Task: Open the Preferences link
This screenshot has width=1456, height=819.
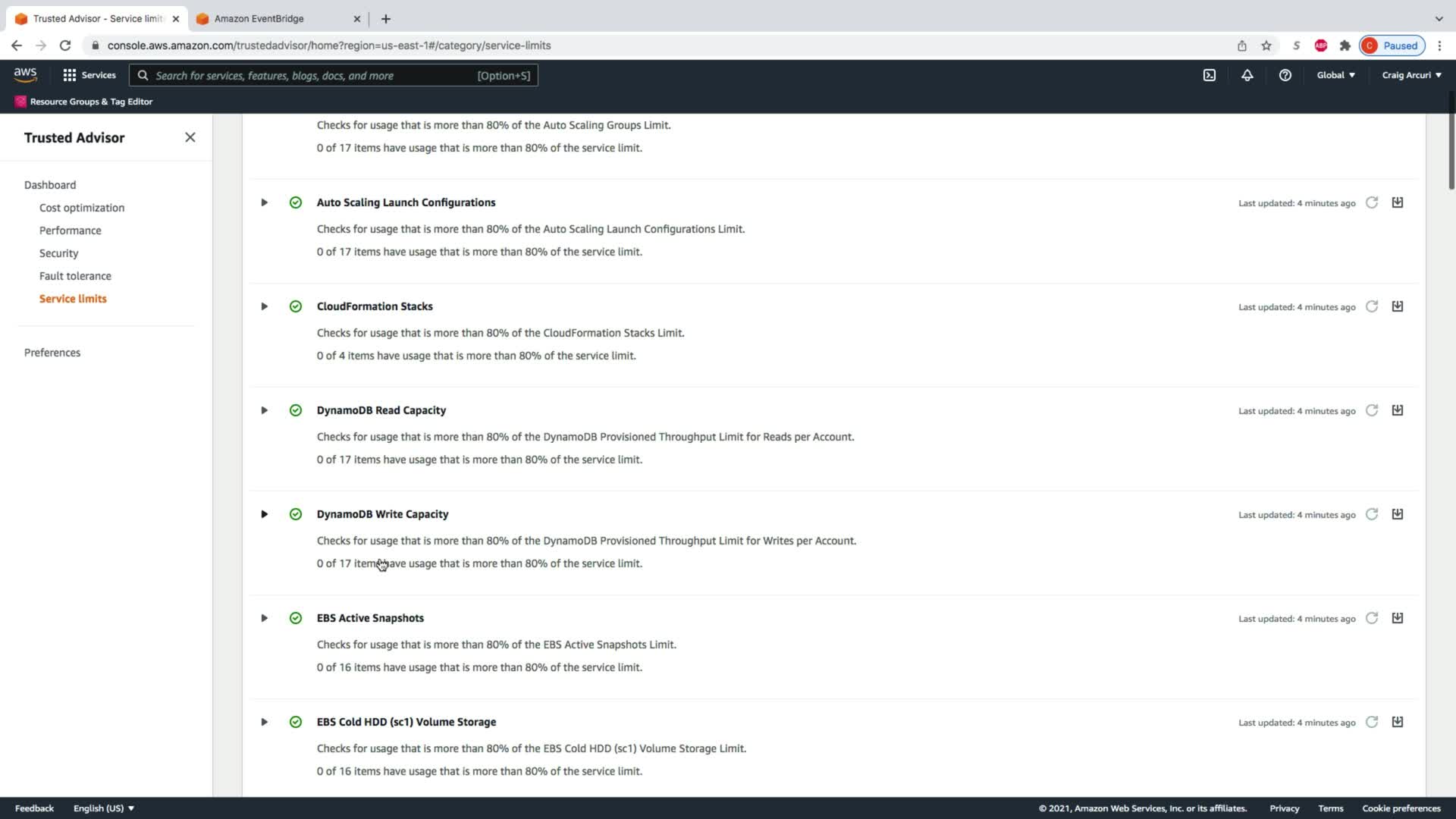Action: click(x=52, y=353)
